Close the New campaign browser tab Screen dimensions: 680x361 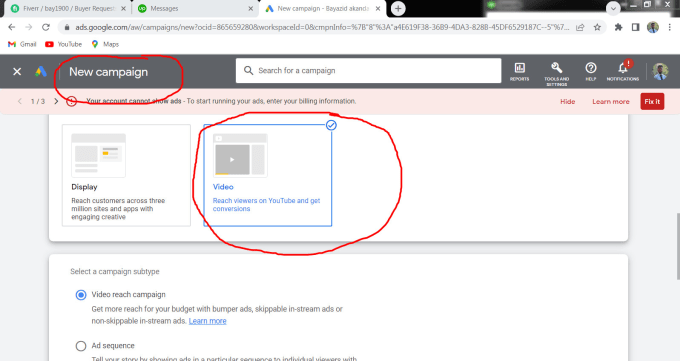tap(378, 8)
